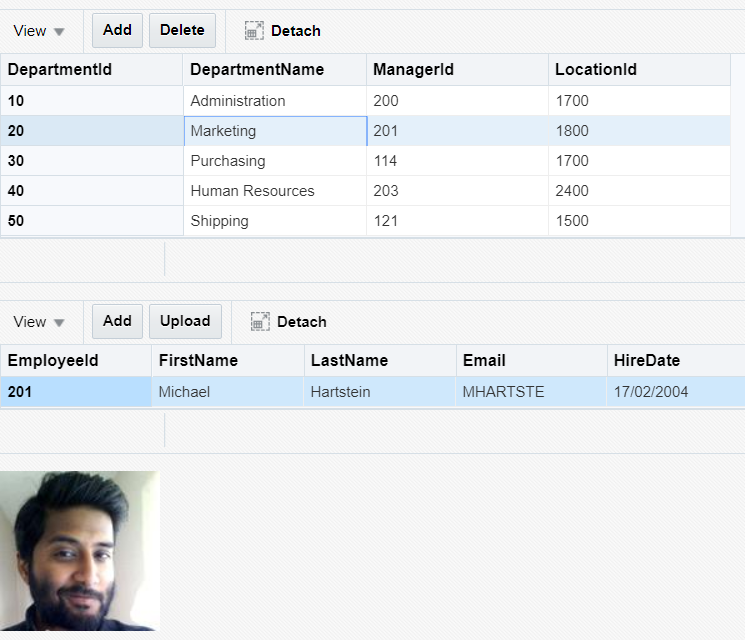The width and height of the screenshot is (745, 640).
Task: Click the Detach icon above the employees table
Action: [x=260, y=322]
